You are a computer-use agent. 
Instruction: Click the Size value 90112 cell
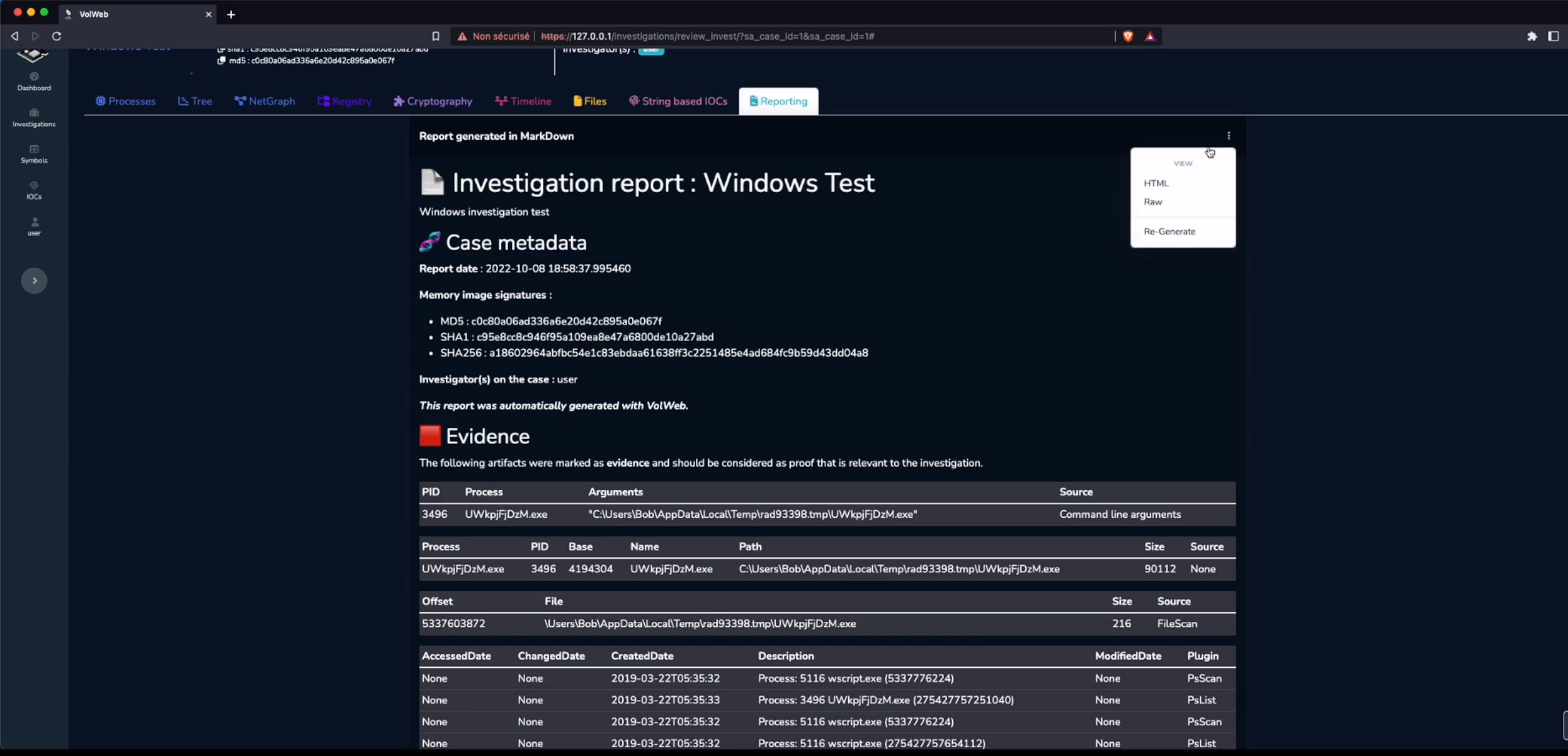(x=1160, y=569)
